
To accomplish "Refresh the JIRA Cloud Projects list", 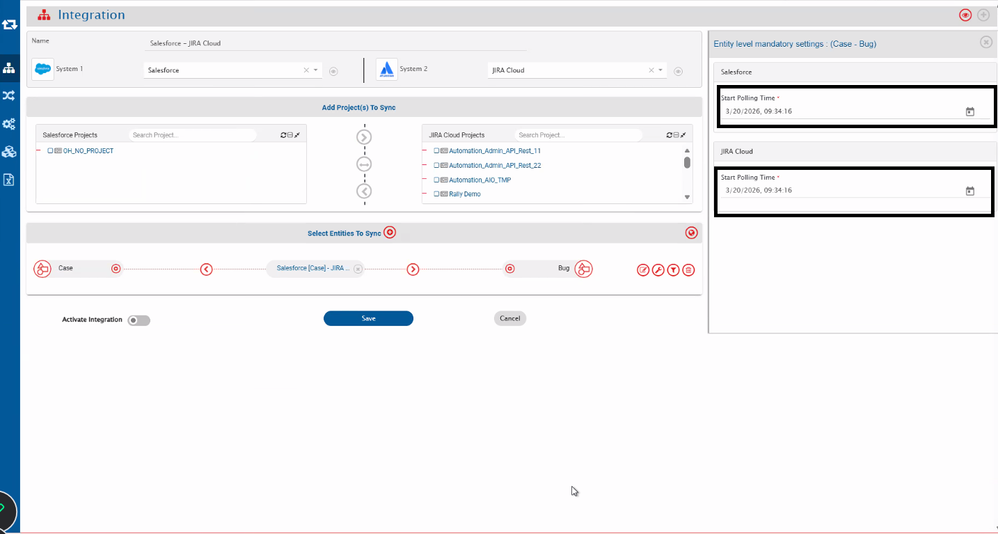I will coord(670,135).
